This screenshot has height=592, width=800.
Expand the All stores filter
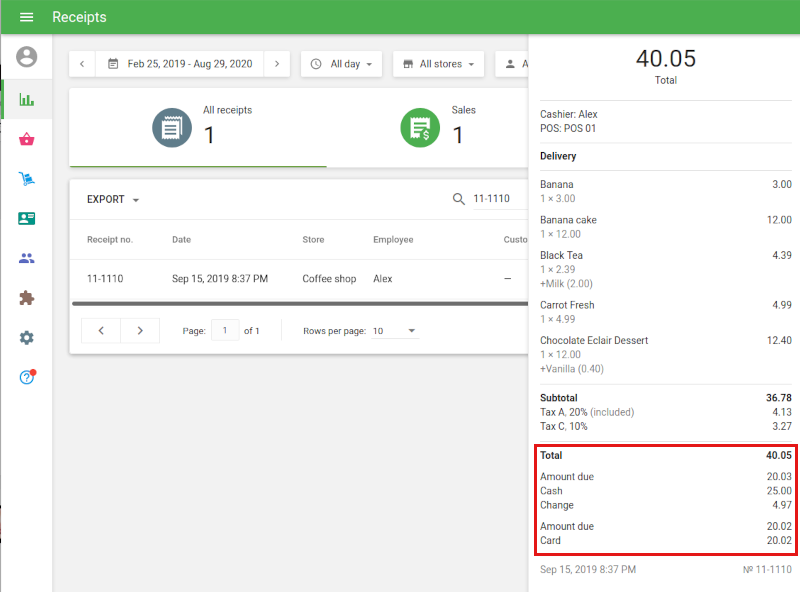(x=438, y=64)
